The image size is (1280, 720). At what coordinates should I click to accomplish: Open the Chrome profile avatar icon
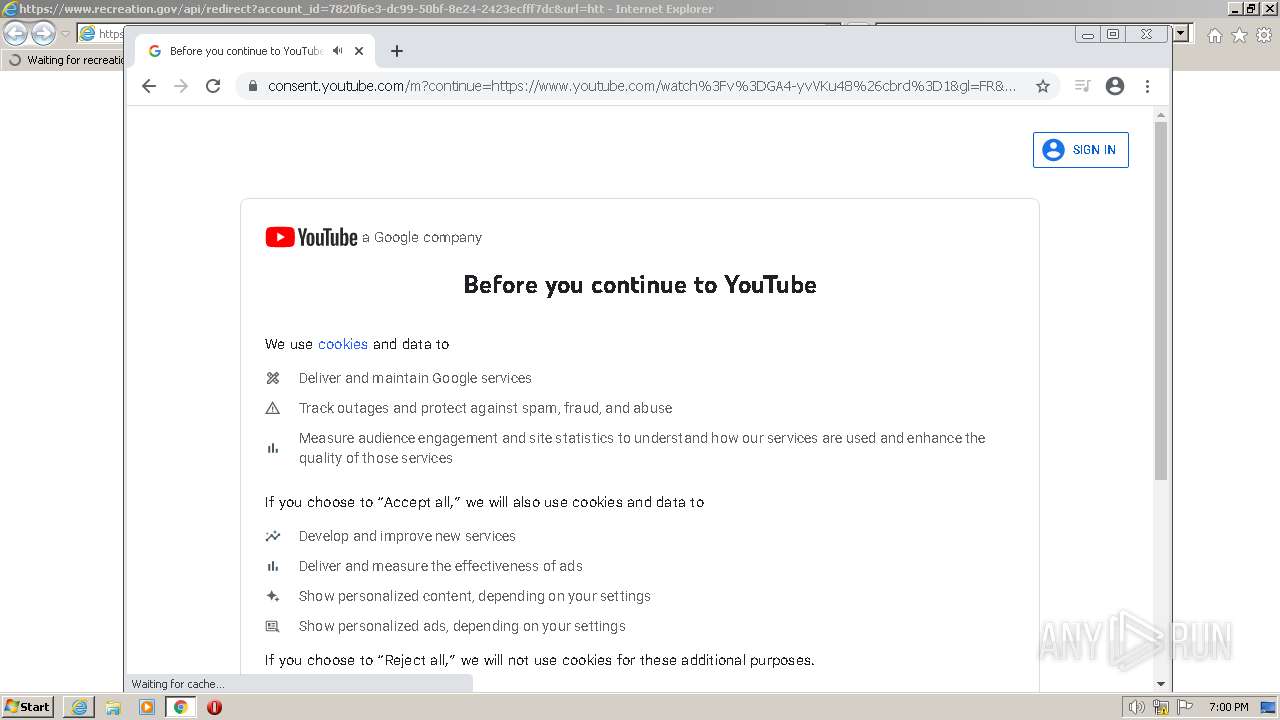(x=1115, y=86)
